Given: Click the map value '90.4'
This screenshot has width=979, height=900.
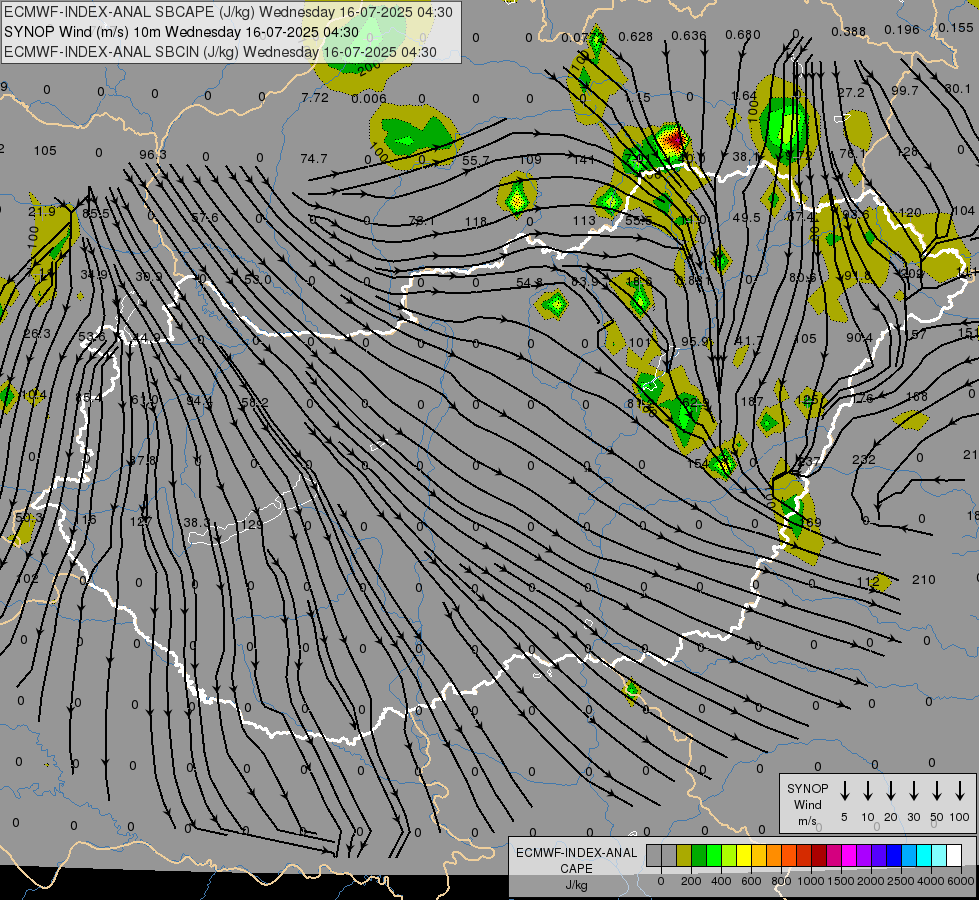Looking at the screenshot, I should [859, 337].
